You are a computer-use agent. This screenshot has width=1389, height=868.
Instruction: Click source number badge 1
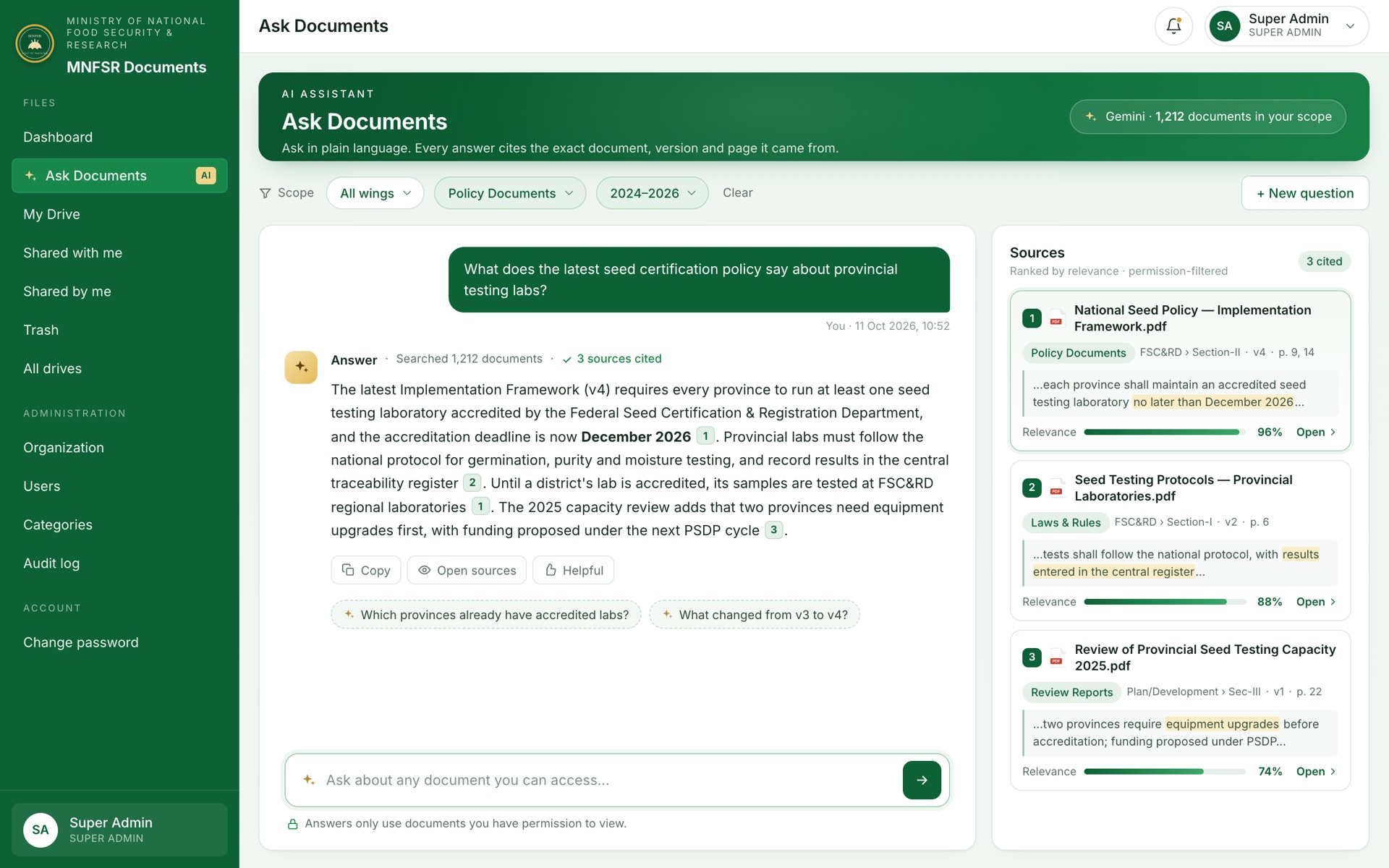click(x=1032, y=318)
